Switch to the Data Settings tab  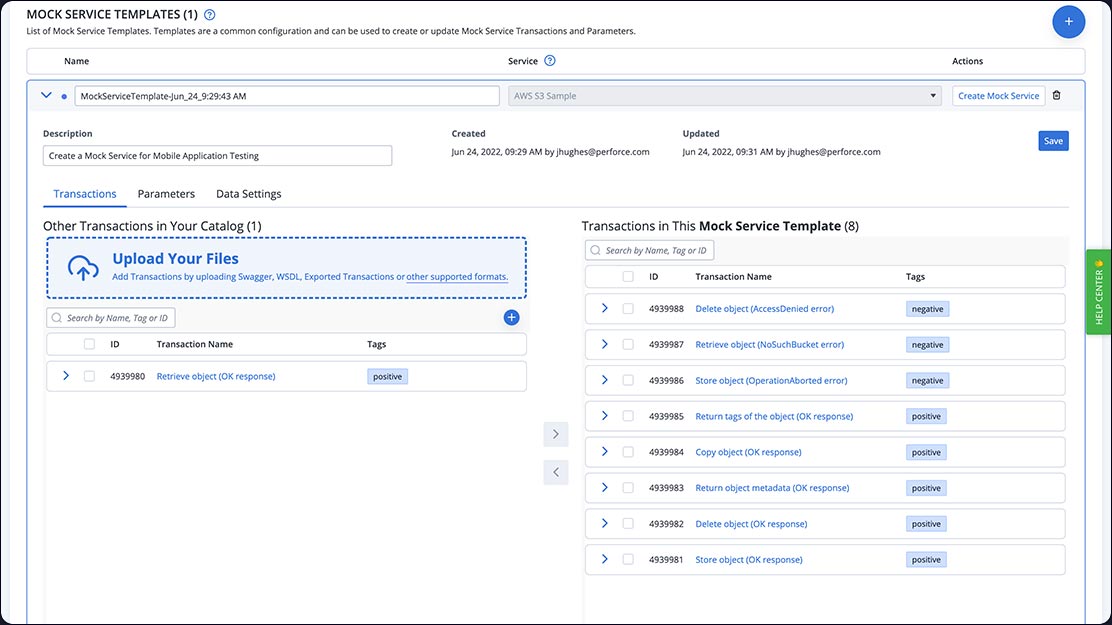pos(249,194)
